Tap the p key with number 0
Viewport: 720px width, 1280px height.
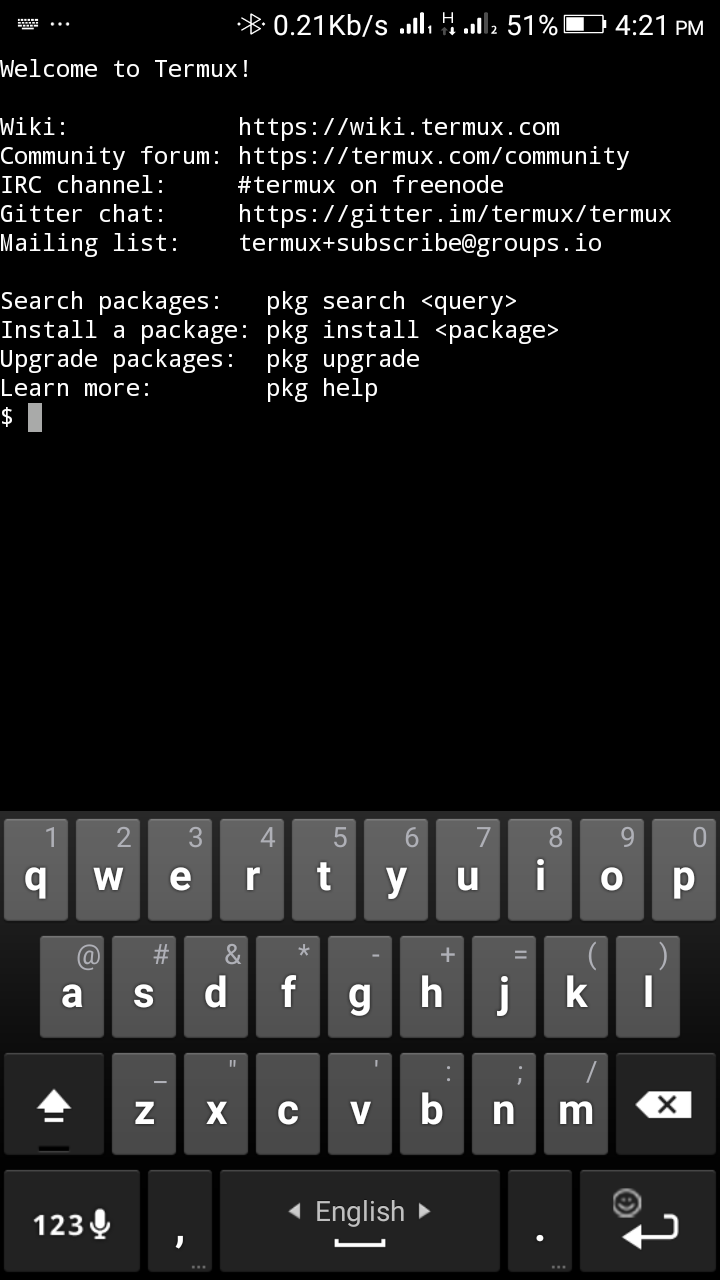point(684,870)
